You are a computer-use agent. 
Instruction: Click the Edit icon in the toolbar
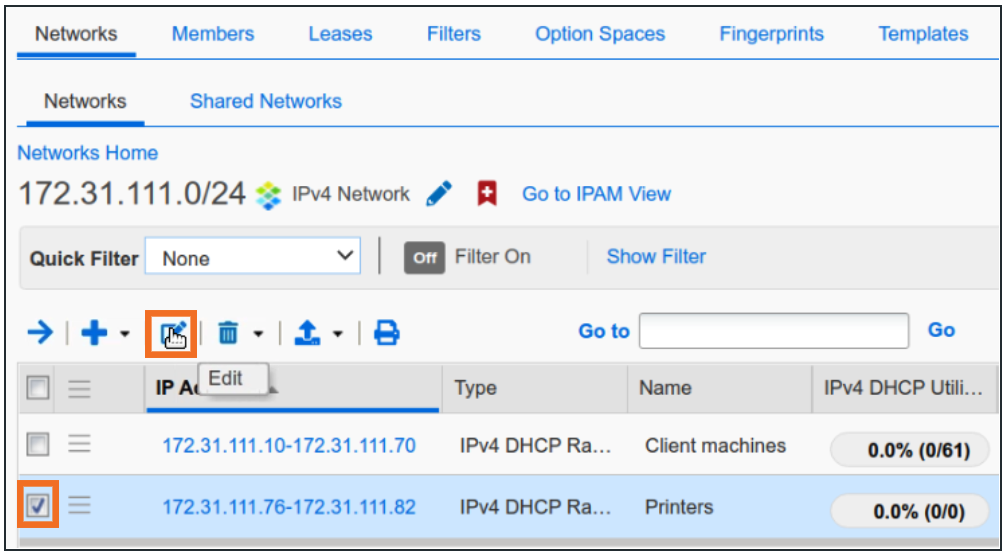(x=171, y=333)
